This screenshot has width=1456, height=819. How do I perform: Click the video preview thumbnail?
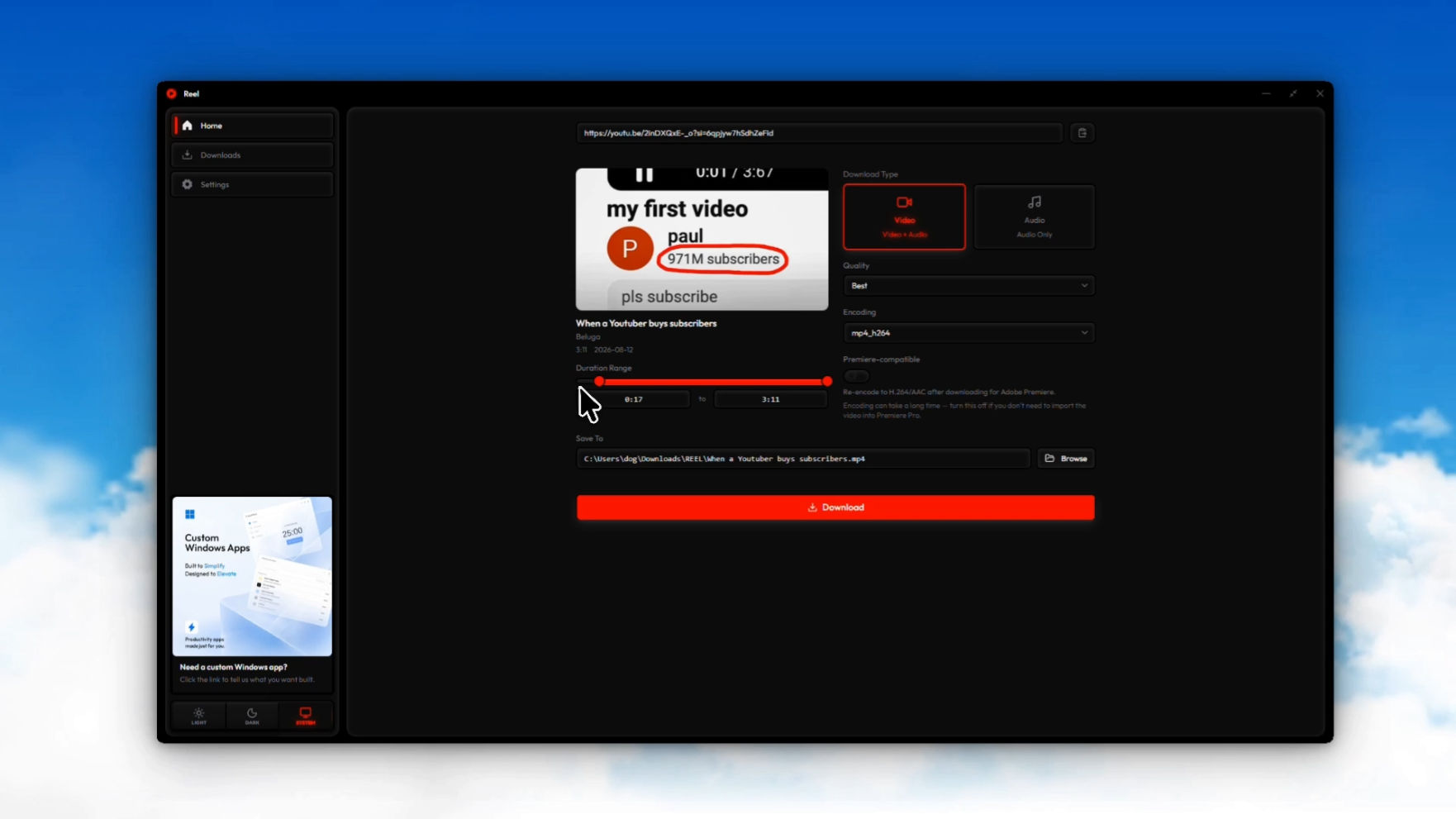coord(702,240)
